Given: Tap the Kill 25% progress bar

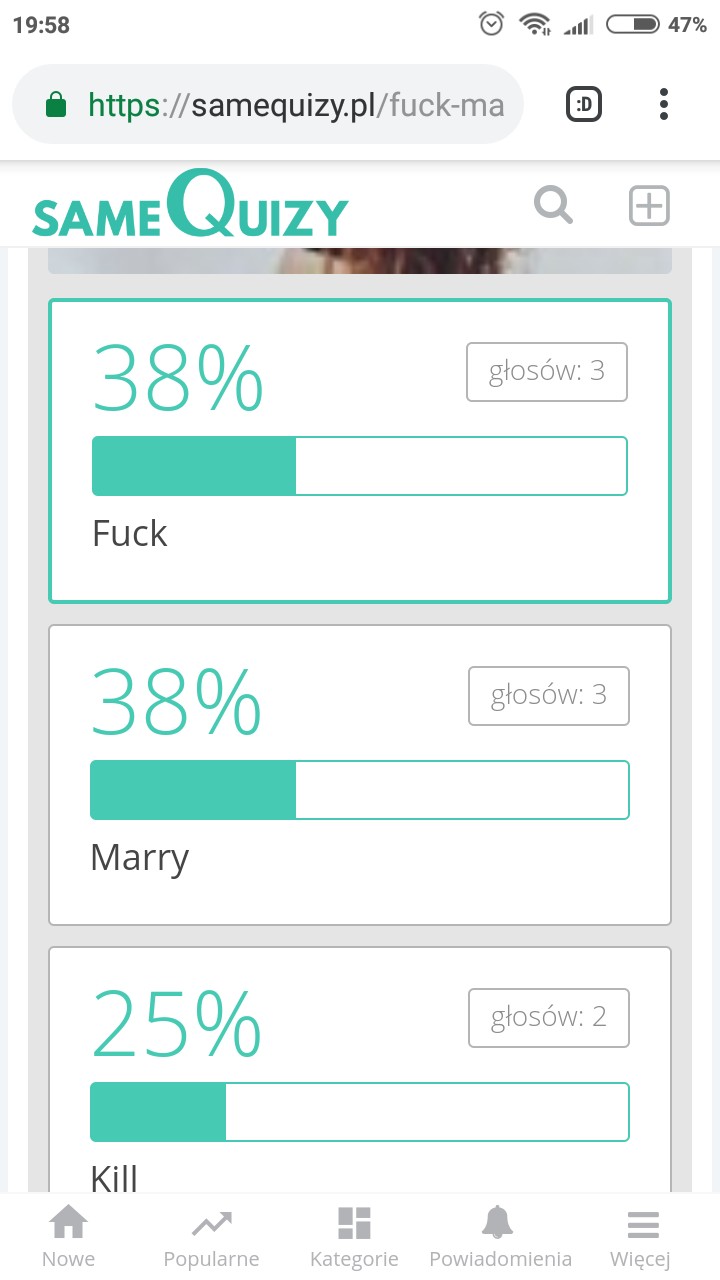Looking at the screenshot, I should pyautogui.click(x=360, y=1112).
